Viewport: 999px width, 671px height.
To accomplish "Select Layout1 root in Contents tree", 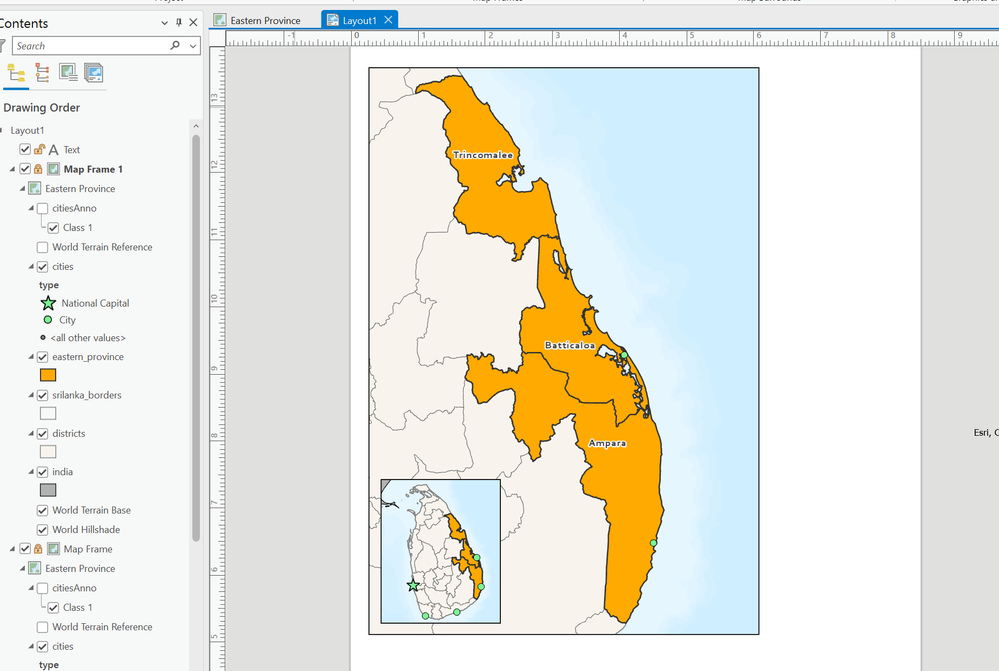I will click(27, 130).
